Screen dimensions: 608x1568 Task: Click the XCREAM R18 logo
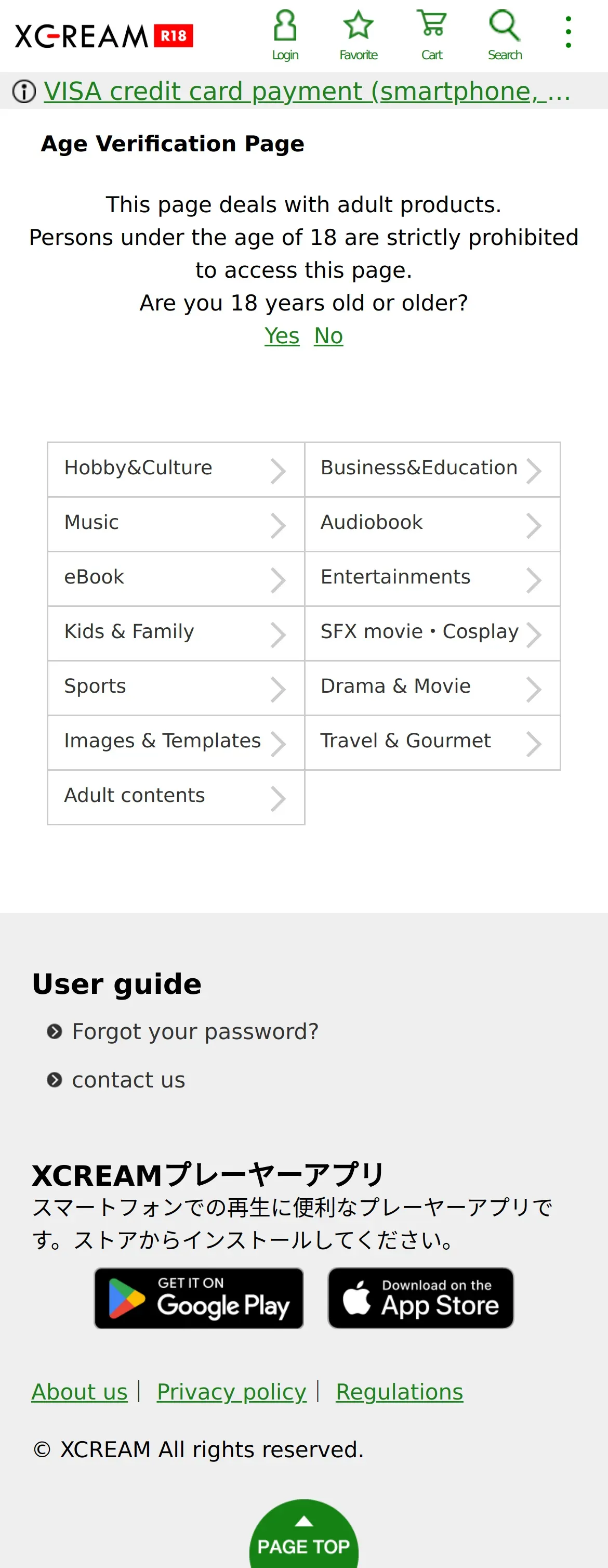pos(104,36)
